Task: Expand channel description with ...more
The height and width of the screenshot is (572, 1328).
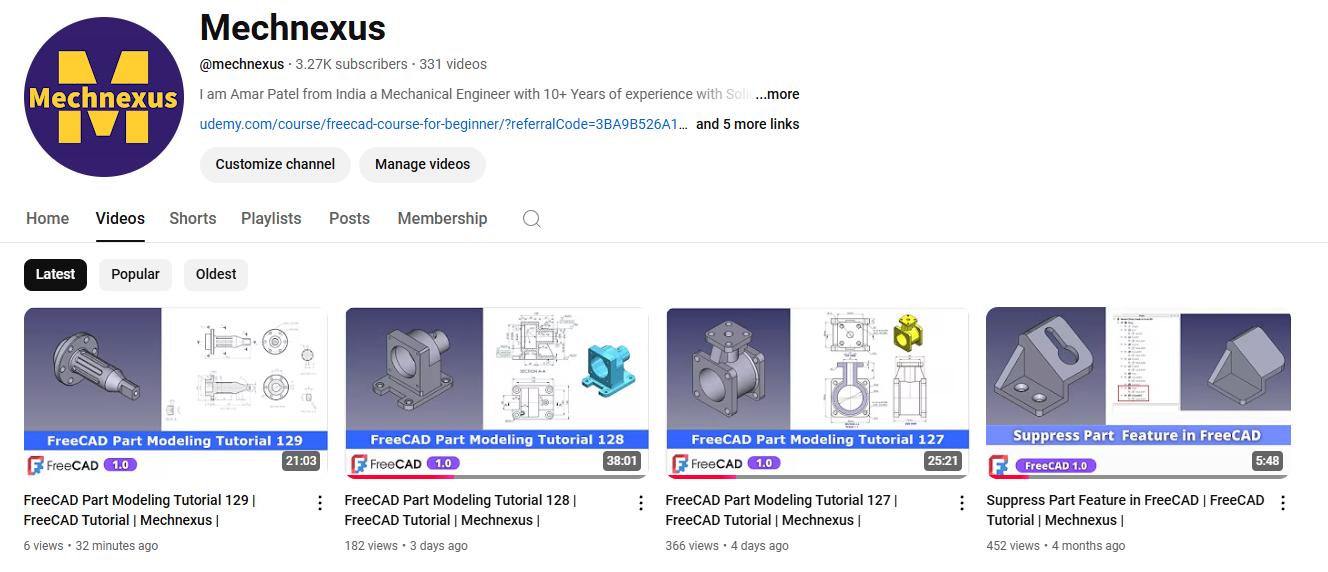Action: tap(777, 94)
